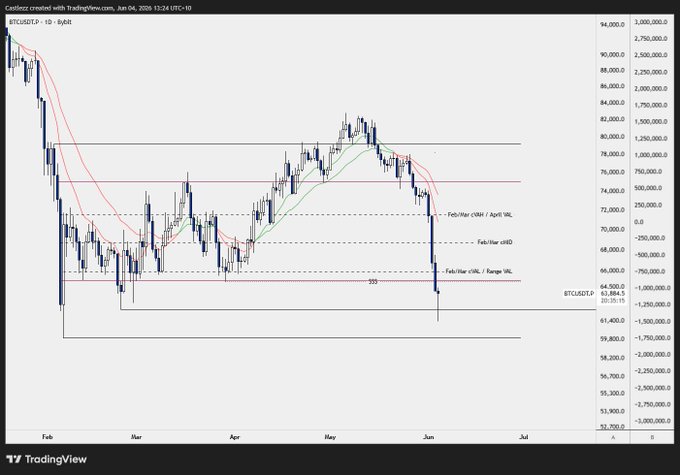
Task: Click the 86,000.0 price axis label
Action: coord(612,86)
